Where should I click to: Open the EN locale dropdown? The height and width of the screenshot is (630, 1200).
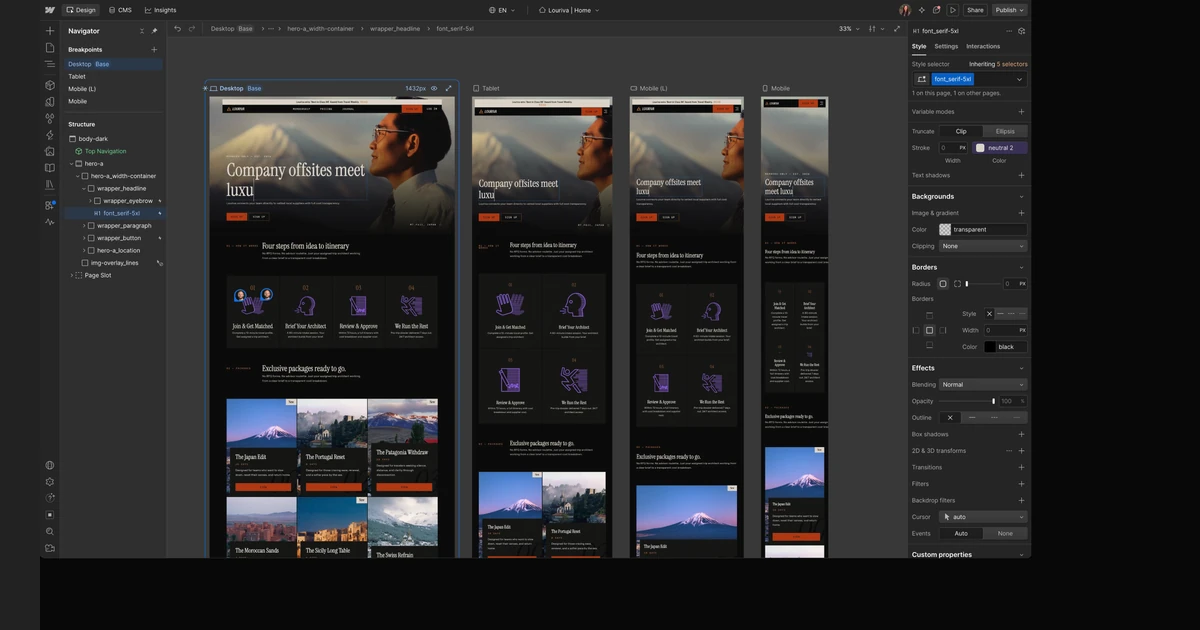503,10
